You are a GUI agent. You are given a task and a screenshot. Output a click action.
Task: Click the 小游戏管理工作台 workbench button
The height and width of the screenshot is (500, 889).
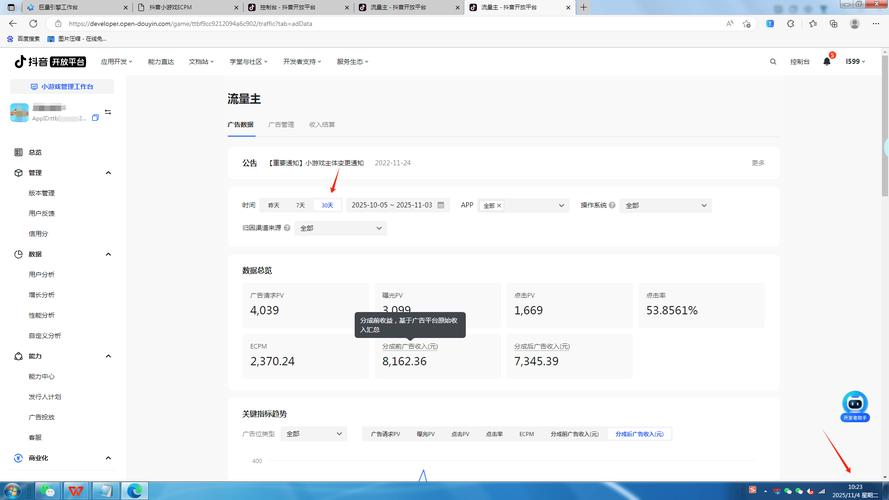tap(62, 87)
